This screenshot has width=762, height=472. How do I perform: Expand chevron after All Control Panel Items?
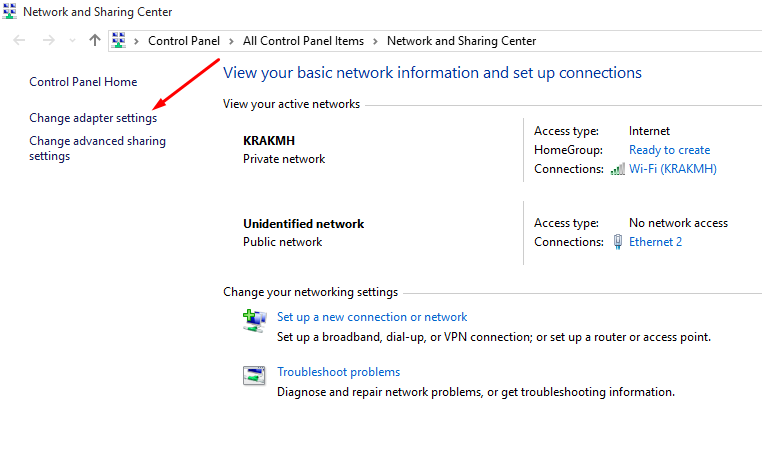pos(375,41)
